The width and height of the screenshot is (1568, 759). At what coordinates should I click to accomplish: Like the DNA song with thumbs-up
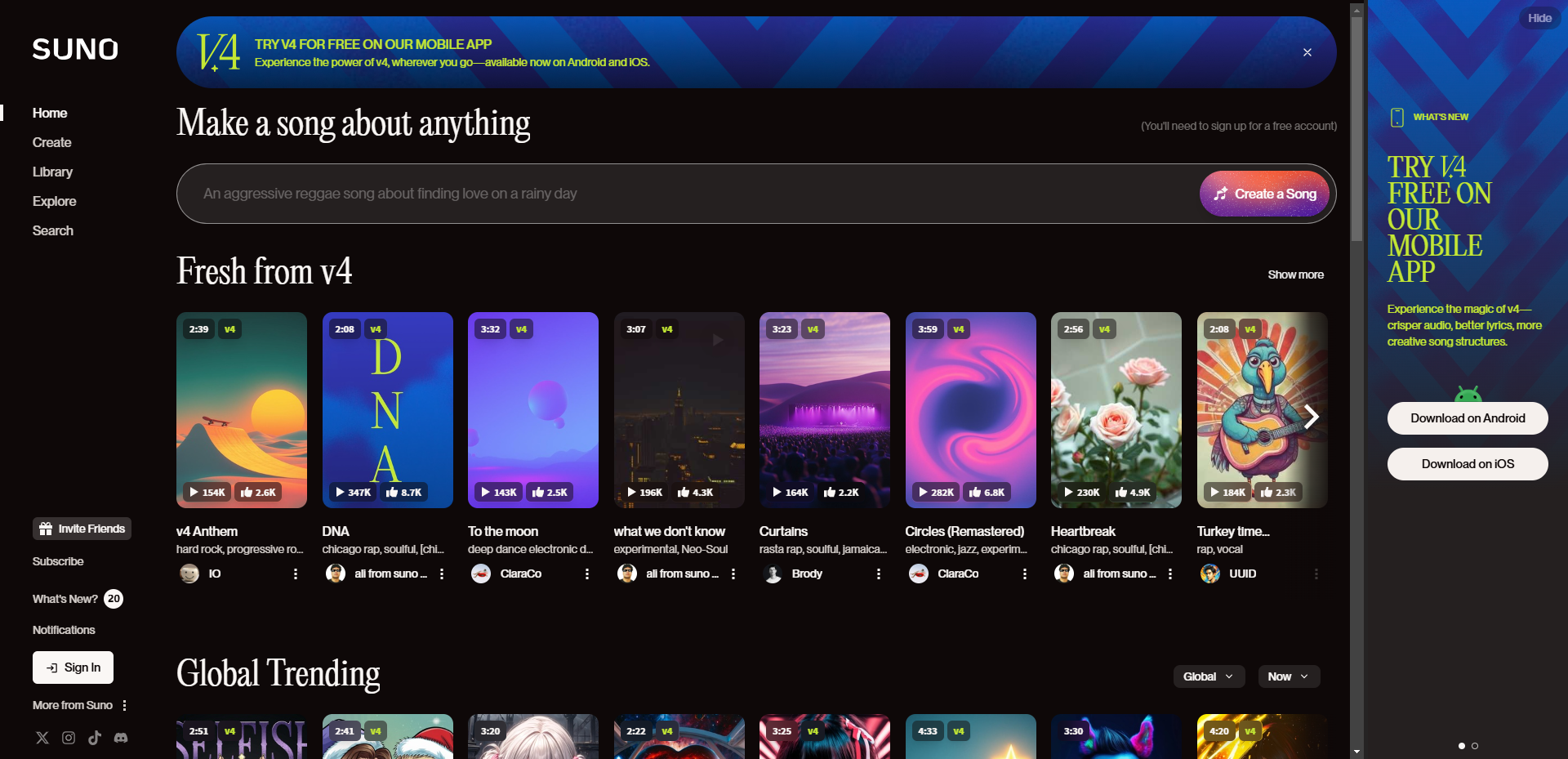pos(403,492)
